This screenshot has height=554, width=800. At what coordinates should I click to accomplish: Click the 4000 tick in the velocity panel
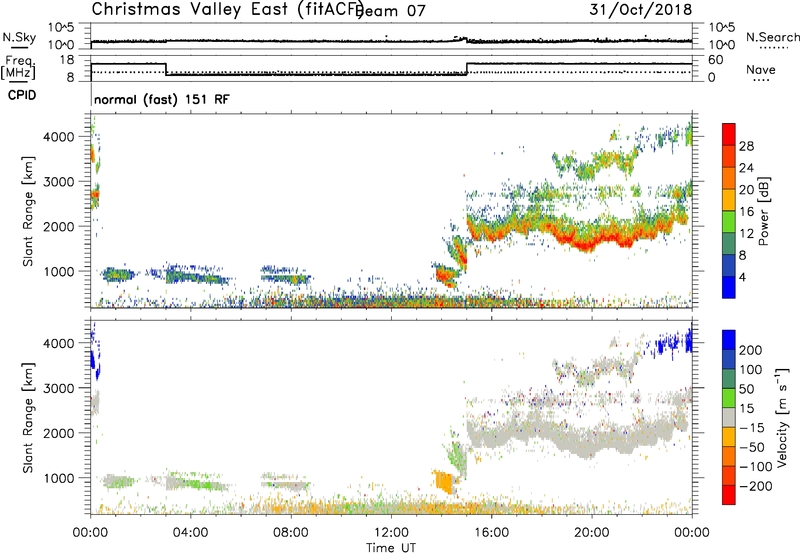pyautogui.click(x=58, y=343)
